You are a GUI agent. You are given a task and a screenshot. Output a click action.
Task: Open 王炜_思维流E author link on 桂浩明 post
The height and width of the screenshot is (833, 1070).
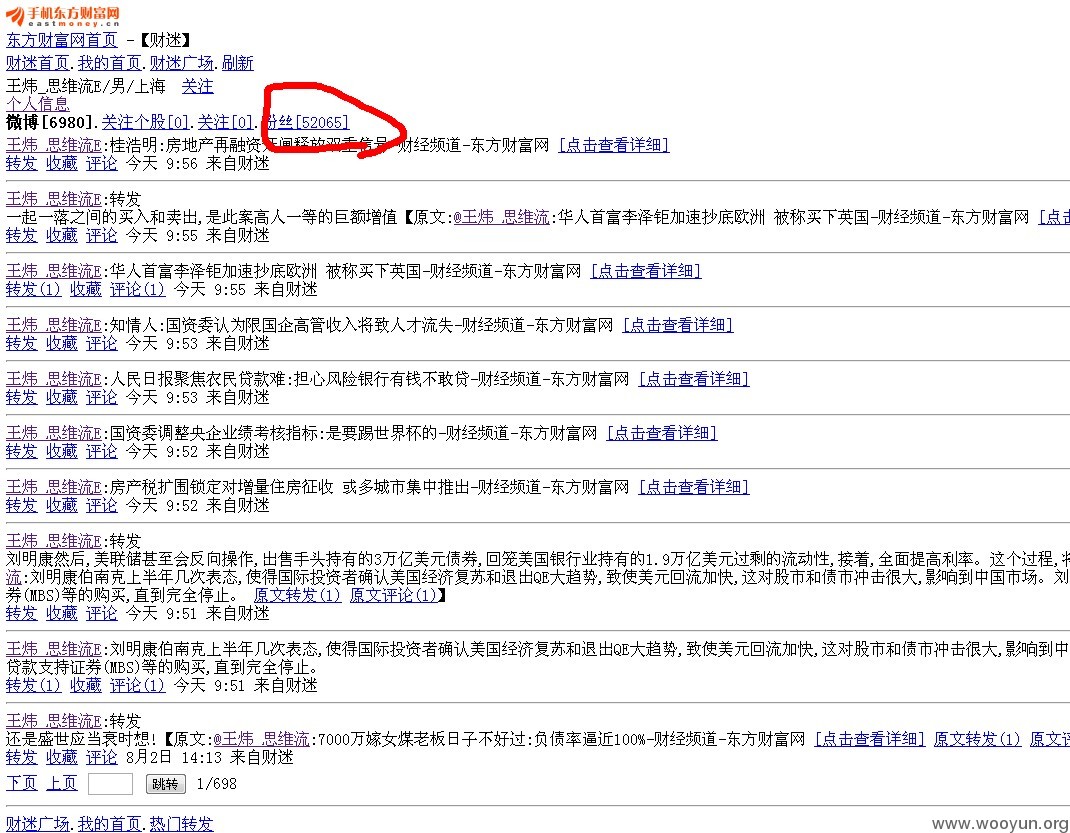pyautogui.click(x=54, y=145)
